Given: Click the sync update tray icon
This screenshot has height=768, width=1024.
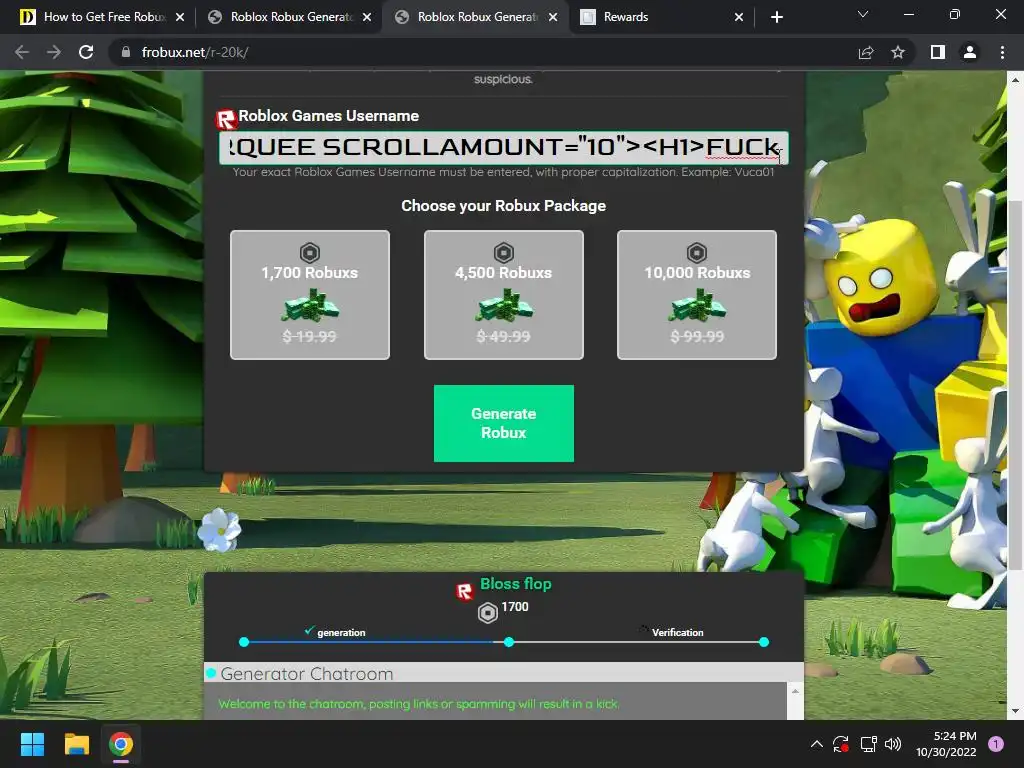Looking at the screenshot, I should click(x=840, y=744).
